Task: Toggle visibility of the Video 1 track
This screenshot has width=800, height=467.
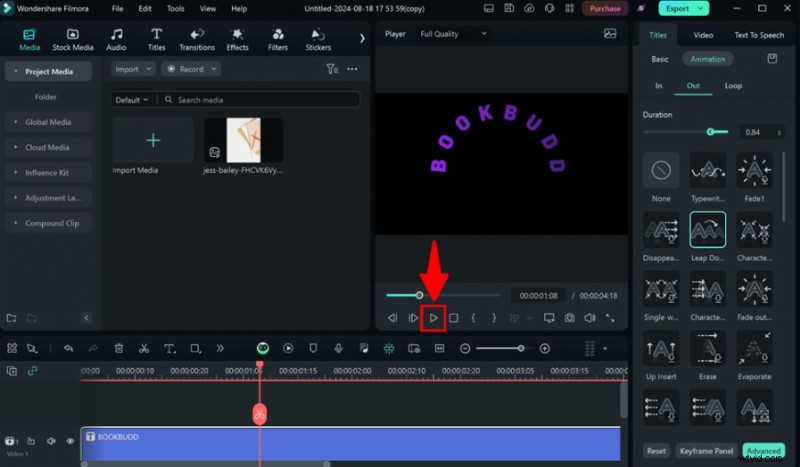Action: [x=70, y=441]
